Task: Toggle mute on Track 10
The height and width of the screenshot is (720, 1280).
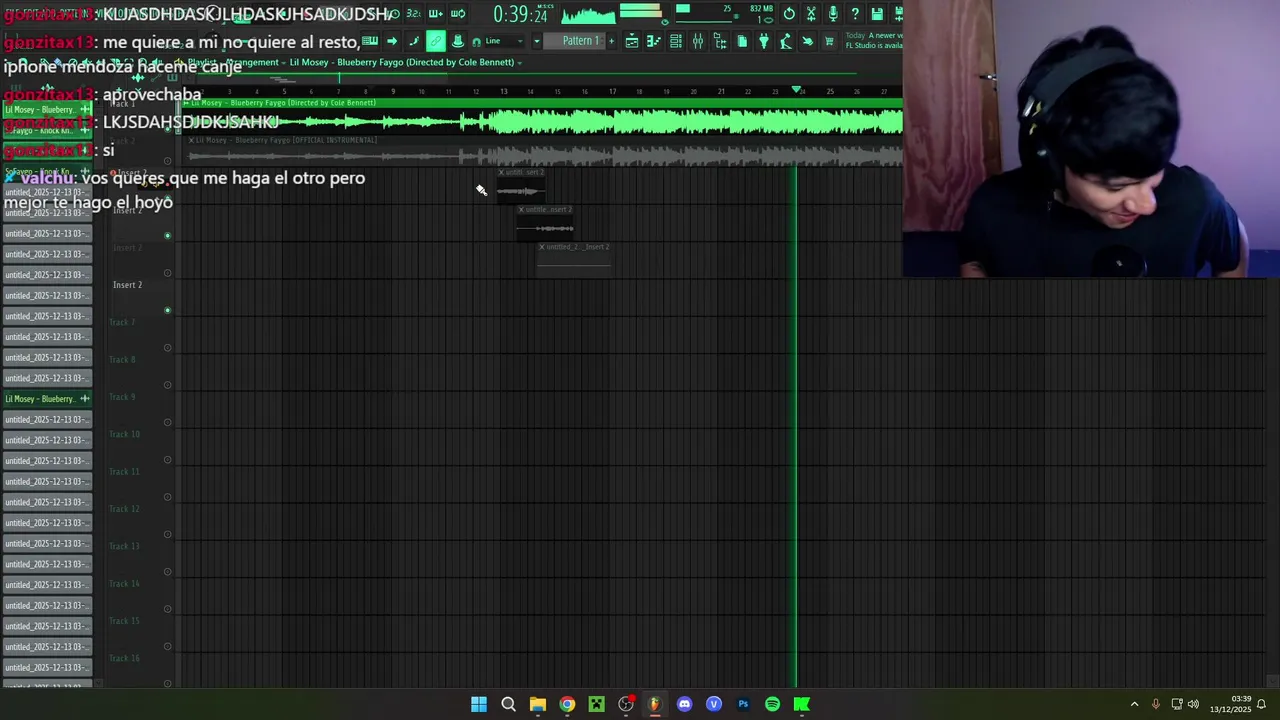Action: [x=167, y=460]
